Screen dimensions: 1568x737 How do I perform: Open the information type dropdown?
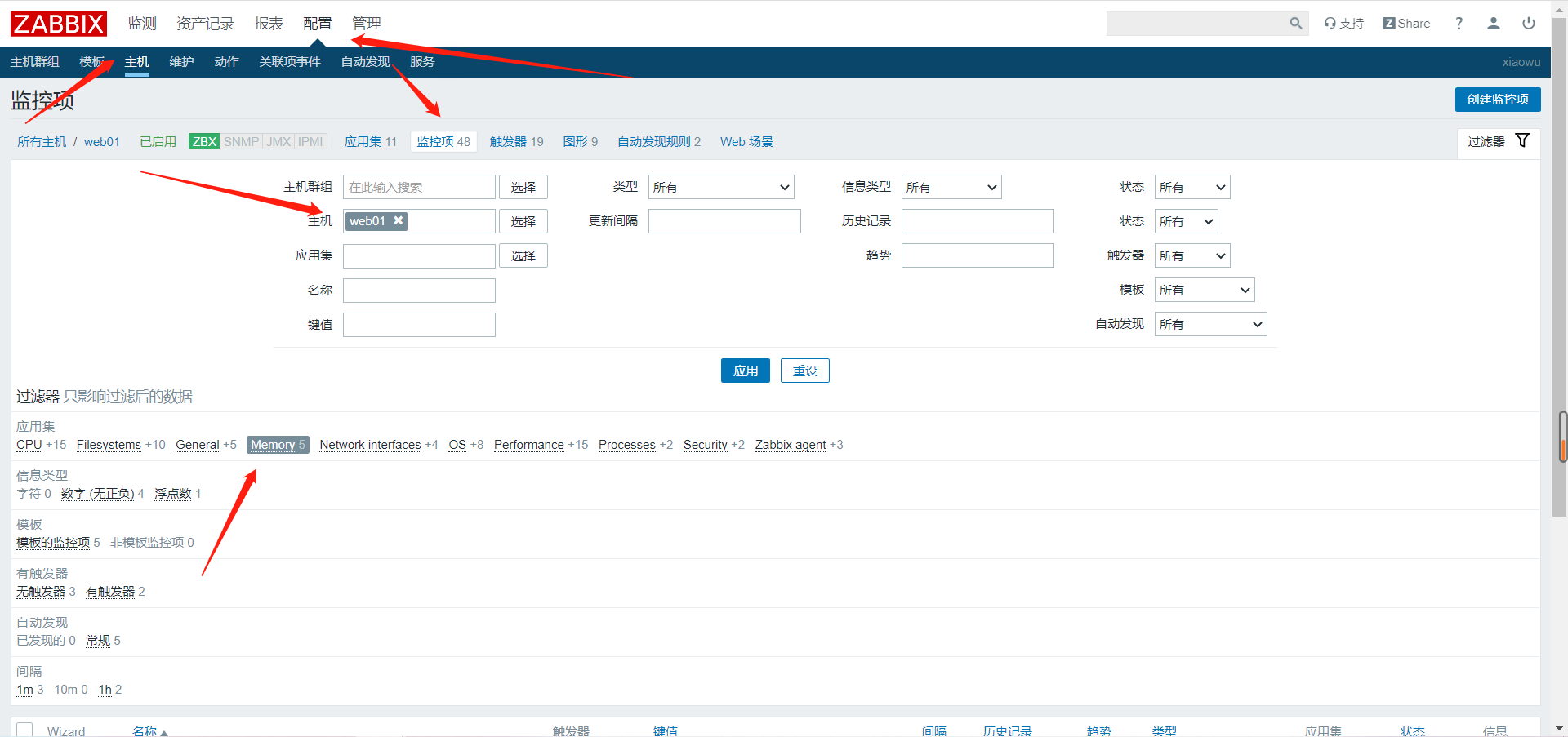point(951,188)
